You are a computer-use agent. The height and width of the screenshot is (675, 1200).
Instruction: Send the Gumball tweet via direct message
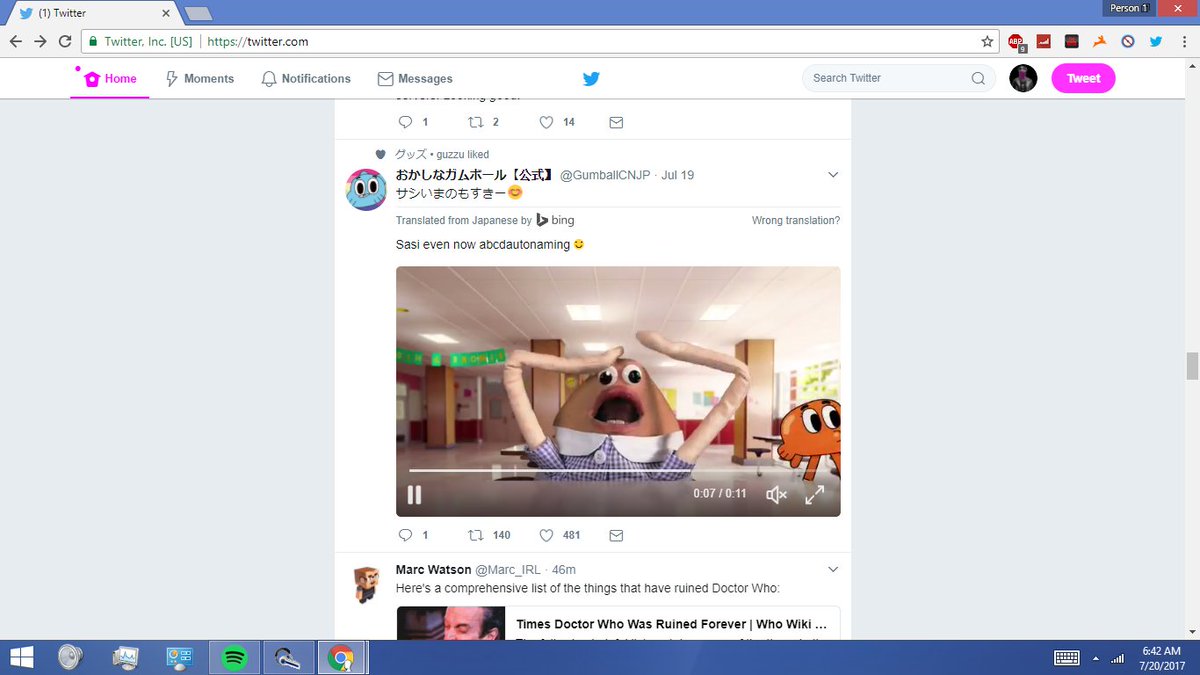tap(616, 535)
